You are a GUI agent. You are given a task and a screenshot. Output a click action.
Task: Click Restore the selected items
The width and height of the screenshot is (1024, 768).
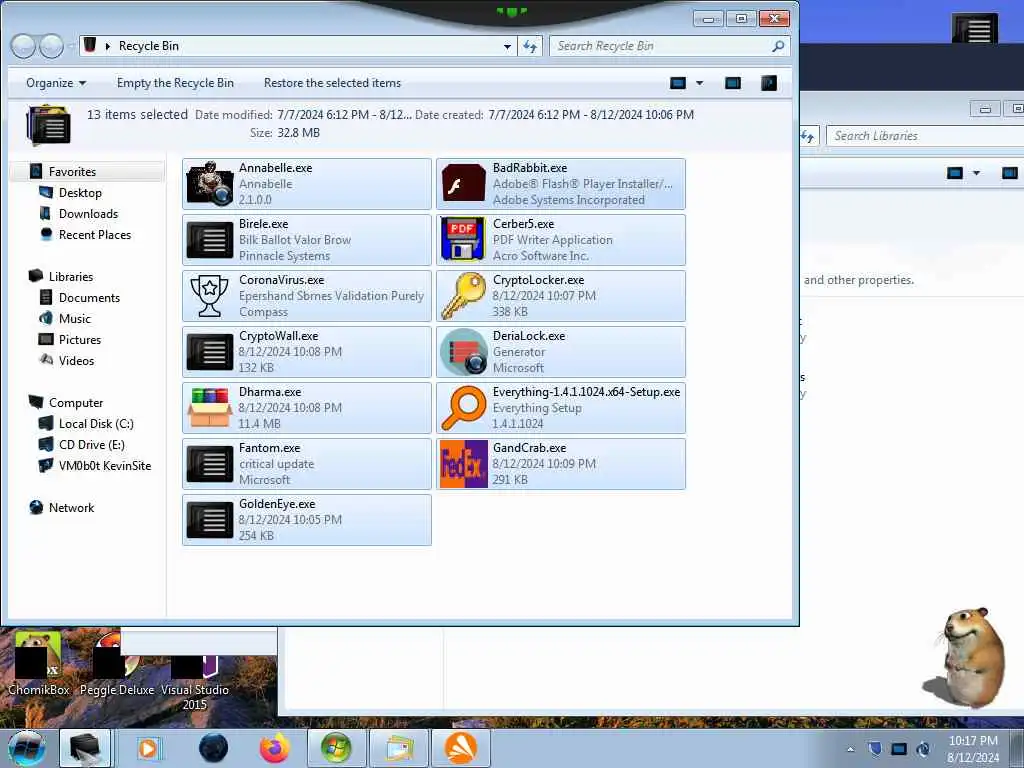(332, 83)
